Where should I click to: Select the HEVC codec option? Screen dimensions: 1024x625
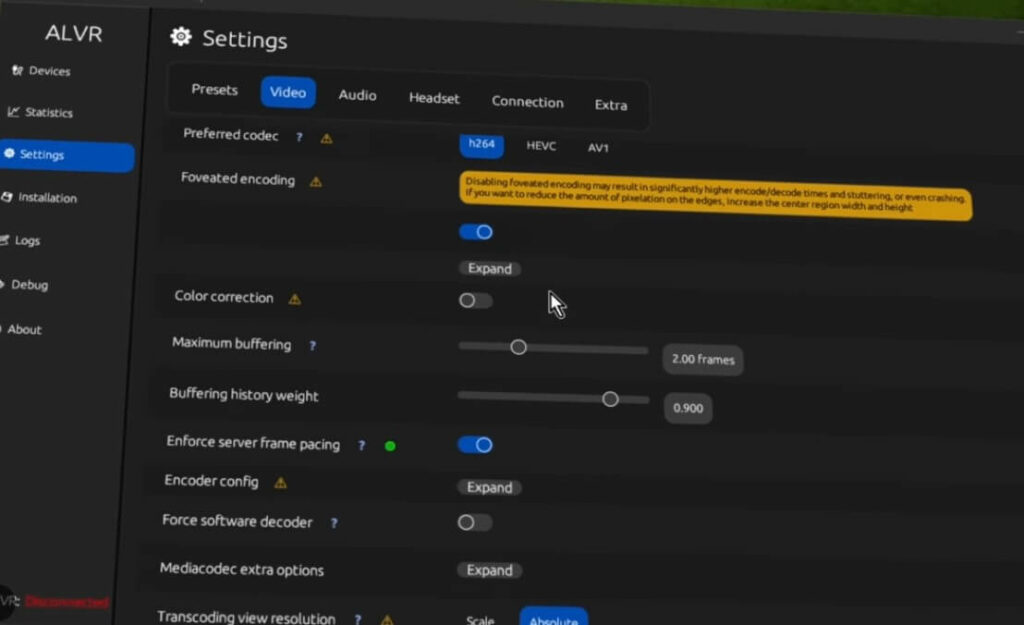tap(541, 146)
